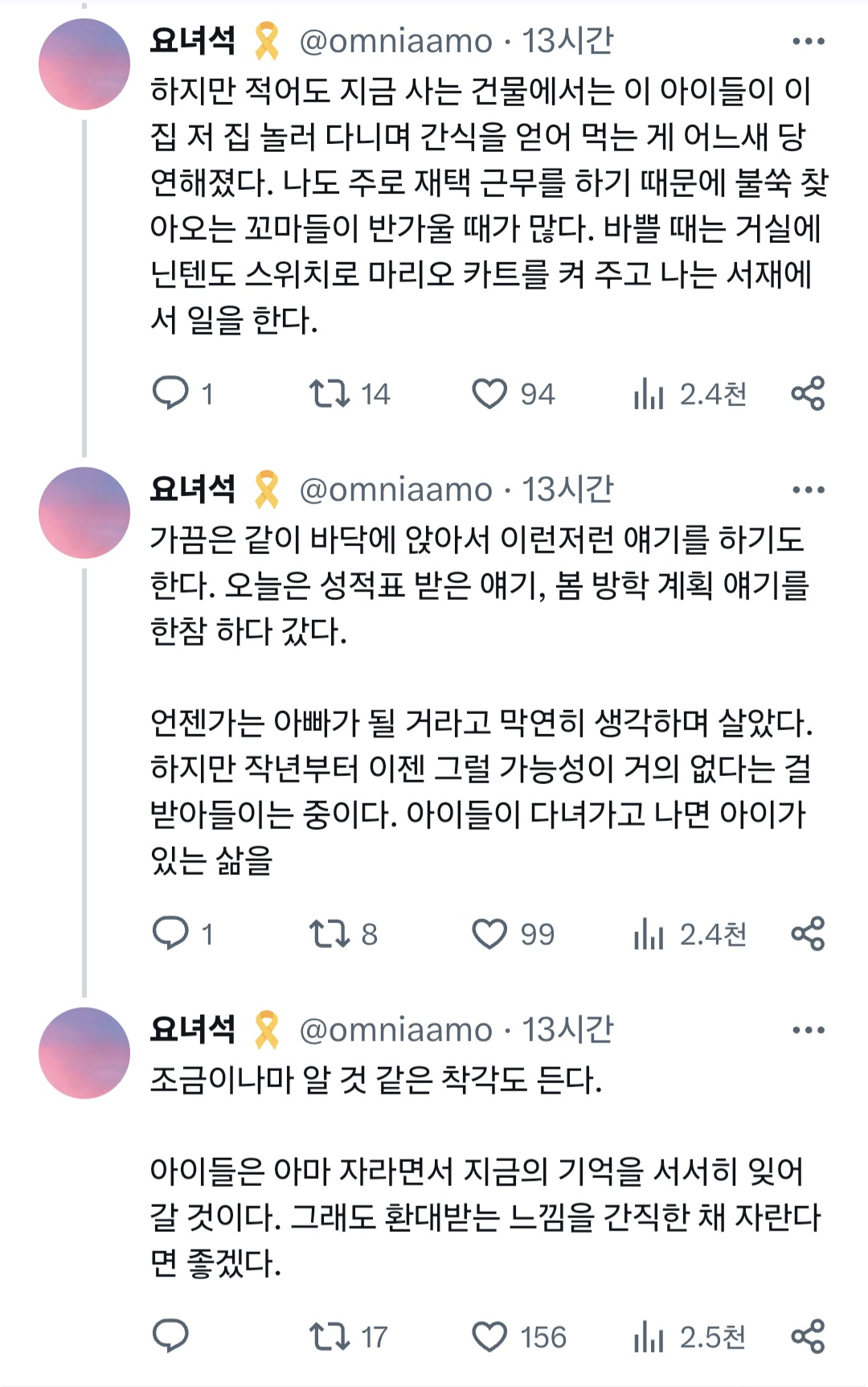Viewport: 868px width, 1387px height.
Task: Retweet the last tweet with 17 retweets
Action: point(330,1336)
